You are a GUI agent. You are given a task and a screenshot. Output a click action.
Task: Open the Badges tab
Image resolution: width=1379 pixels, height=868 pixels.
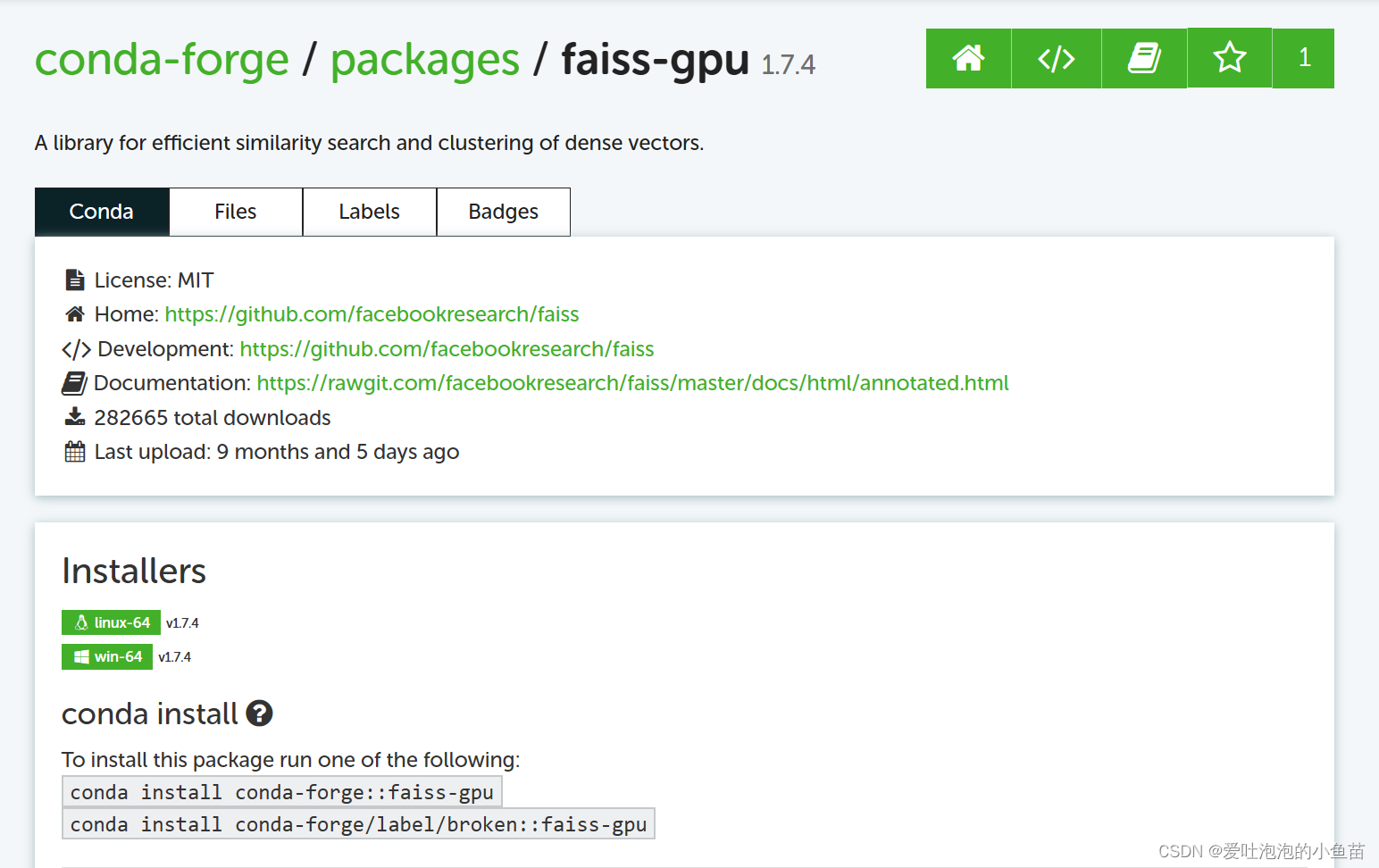click(x=504, y=212)
